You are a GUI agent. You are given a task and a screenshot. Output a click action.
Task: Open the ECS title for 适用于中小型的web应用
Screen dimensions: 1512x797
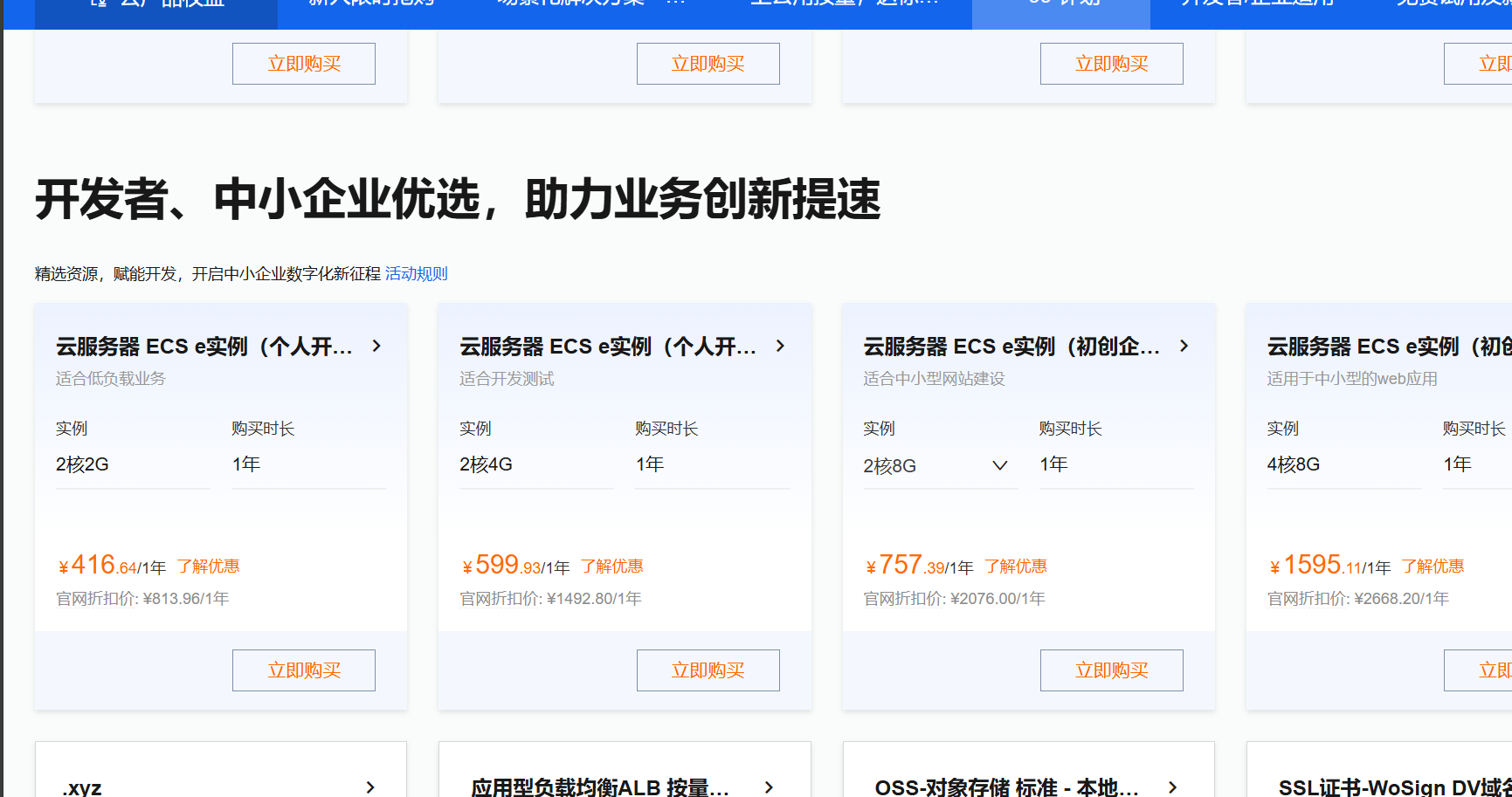pyautogui.click(x=1389, y=347)
